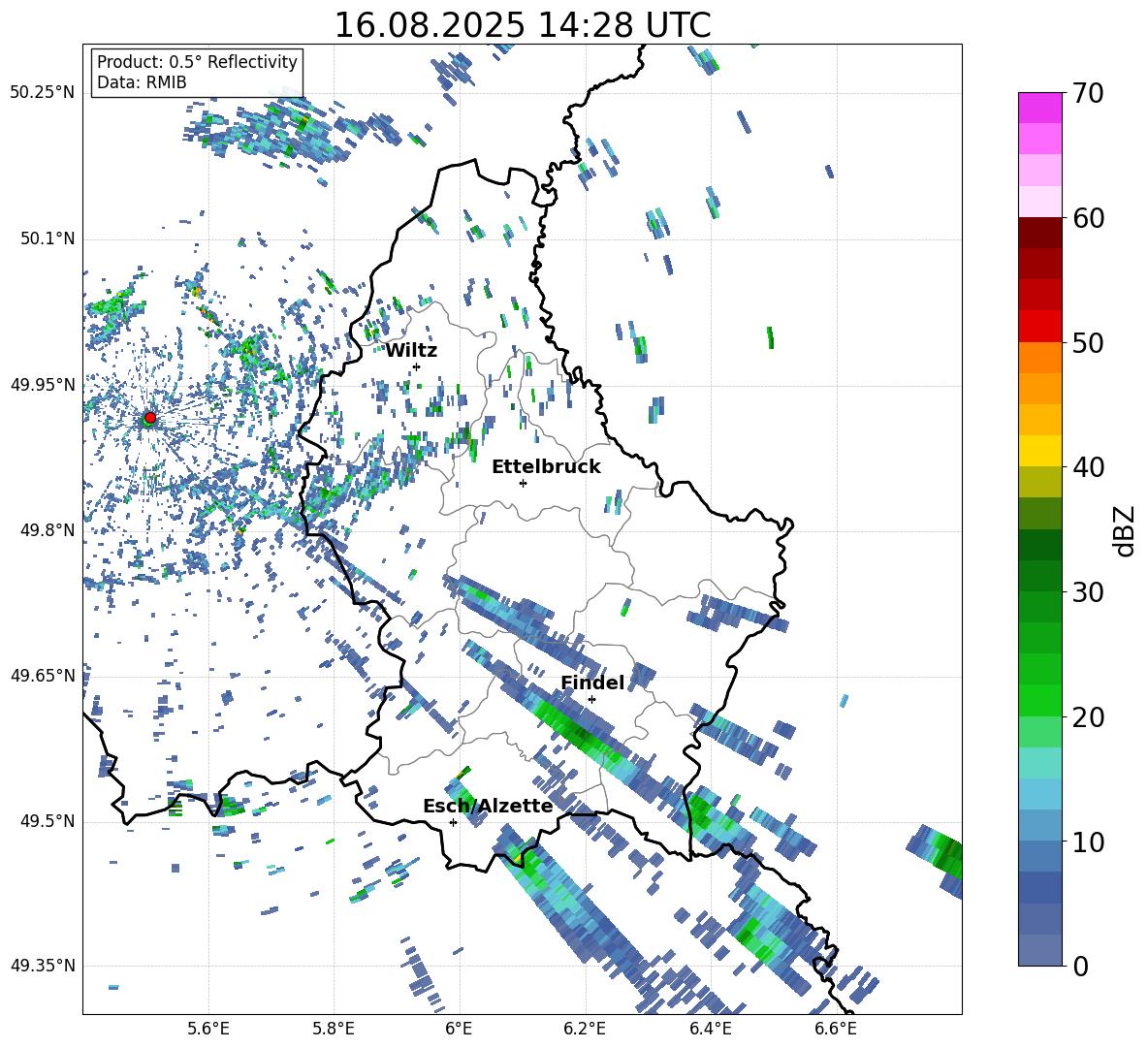1148x1048 pixels.
Task: Click the 5.8°E longitude label
Action: coord(334,1029)
